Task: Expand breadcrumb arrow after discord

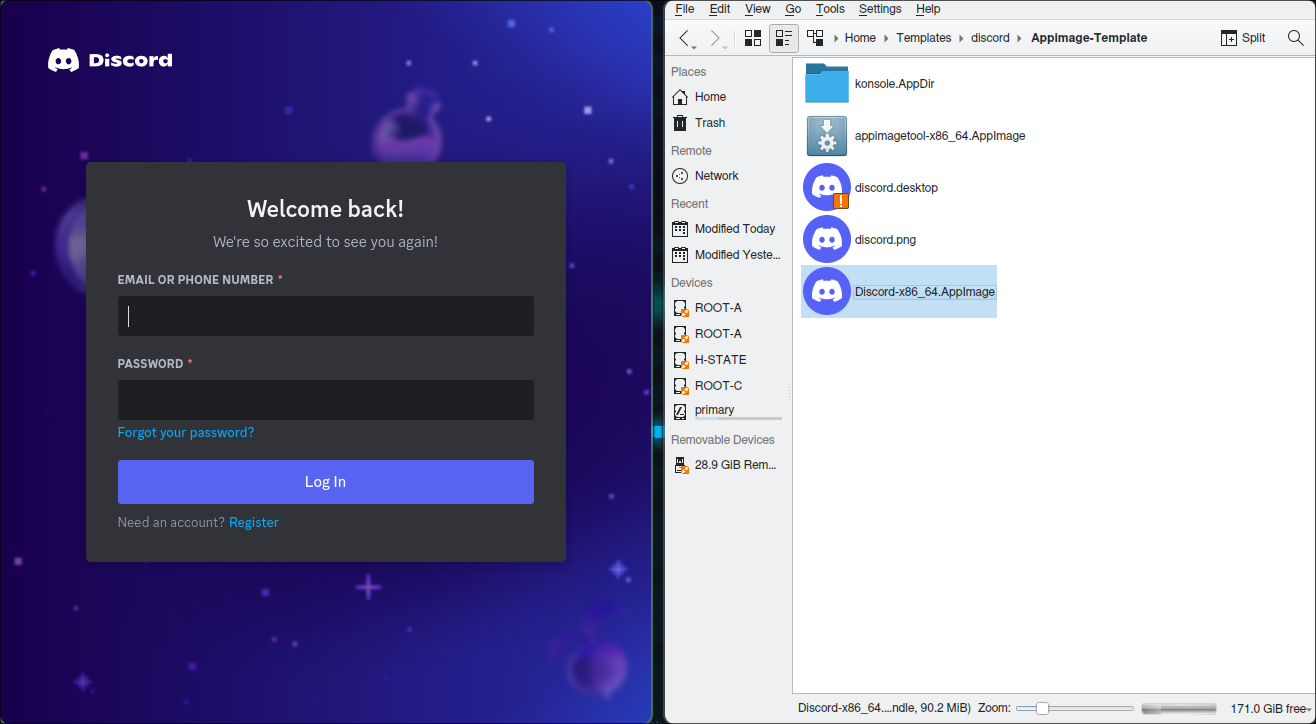Action: [x=1020, y=38]
